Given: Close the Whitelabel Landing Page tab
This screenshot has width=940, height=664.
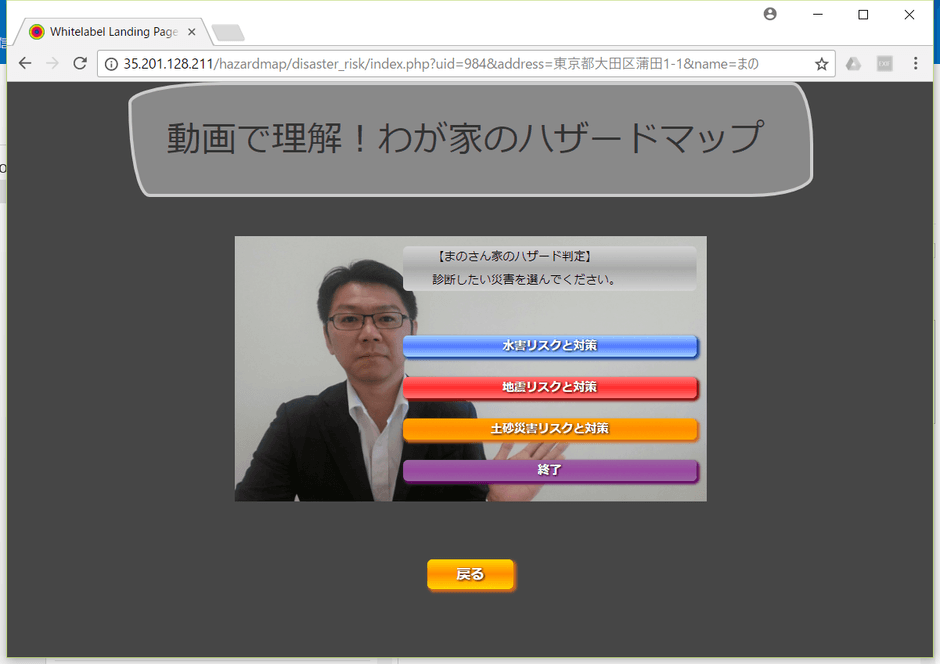Looking at the screenshot, I should click(x=190, y=30).
